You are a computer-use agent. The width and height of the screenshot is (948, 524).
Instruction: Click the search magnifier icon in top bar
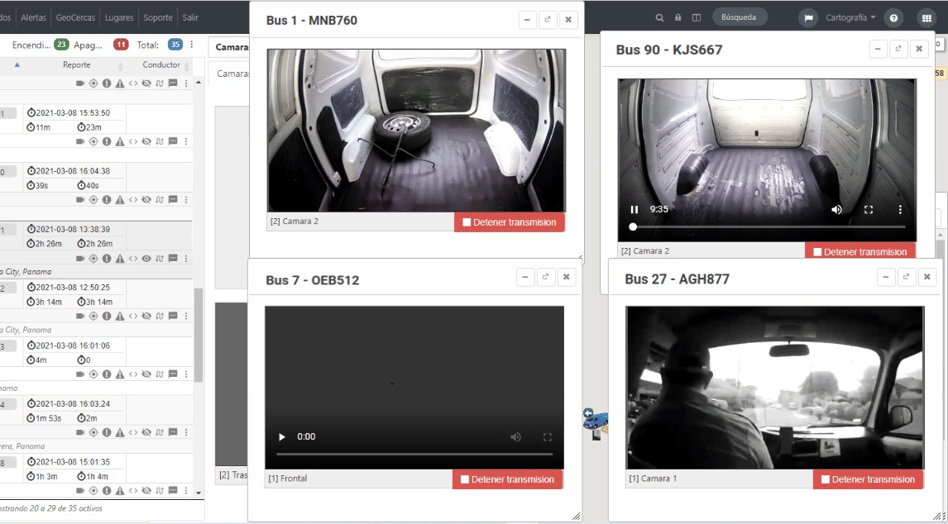click(x=660, y=18)
